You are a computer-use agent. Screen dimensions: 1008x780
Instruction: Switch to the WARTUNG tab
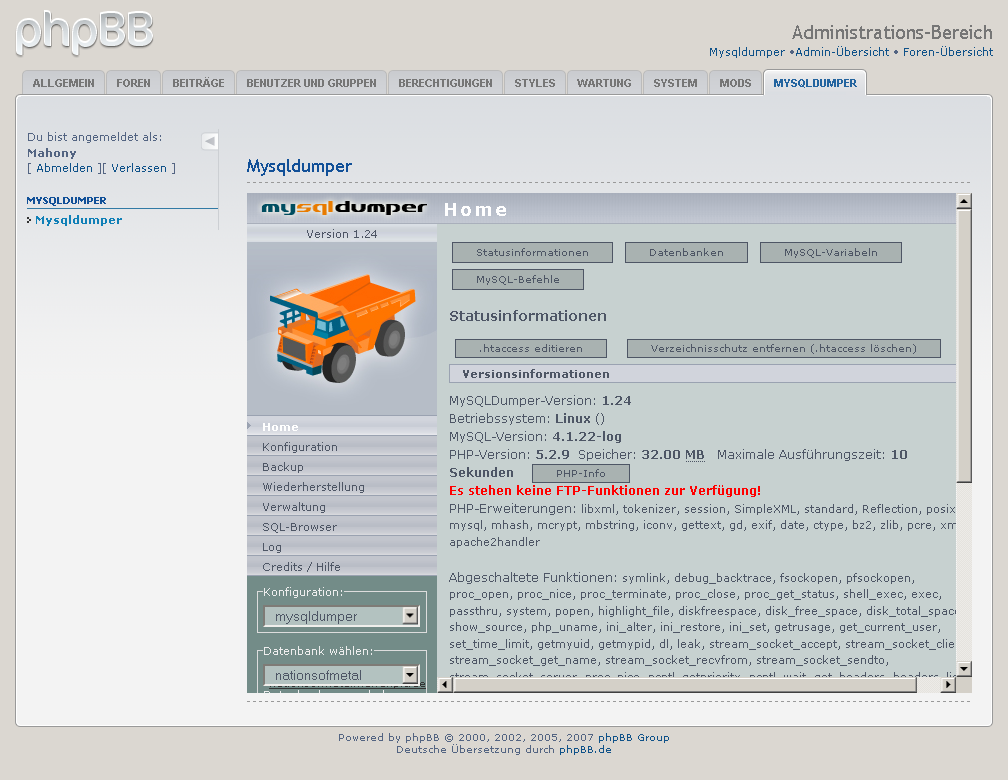(604, 83)
